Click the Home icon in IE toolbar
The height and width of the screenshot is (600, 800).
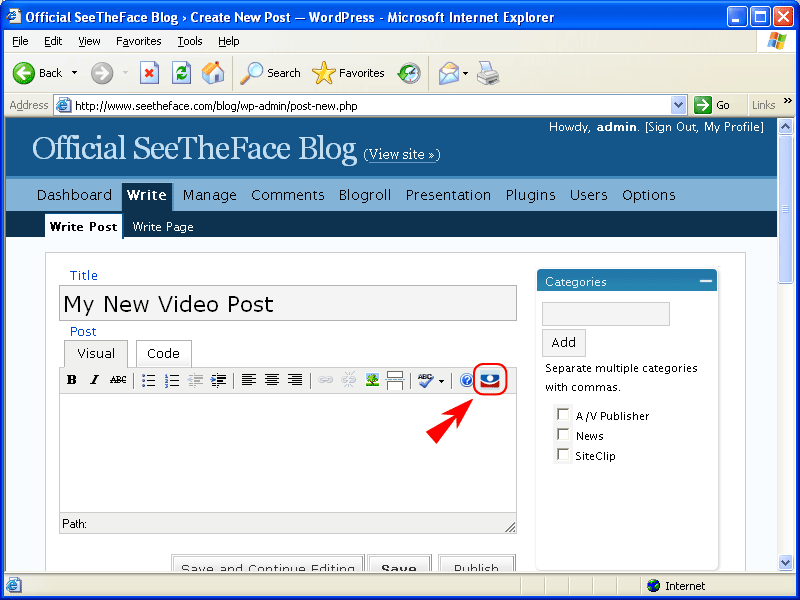coord(213,73)
